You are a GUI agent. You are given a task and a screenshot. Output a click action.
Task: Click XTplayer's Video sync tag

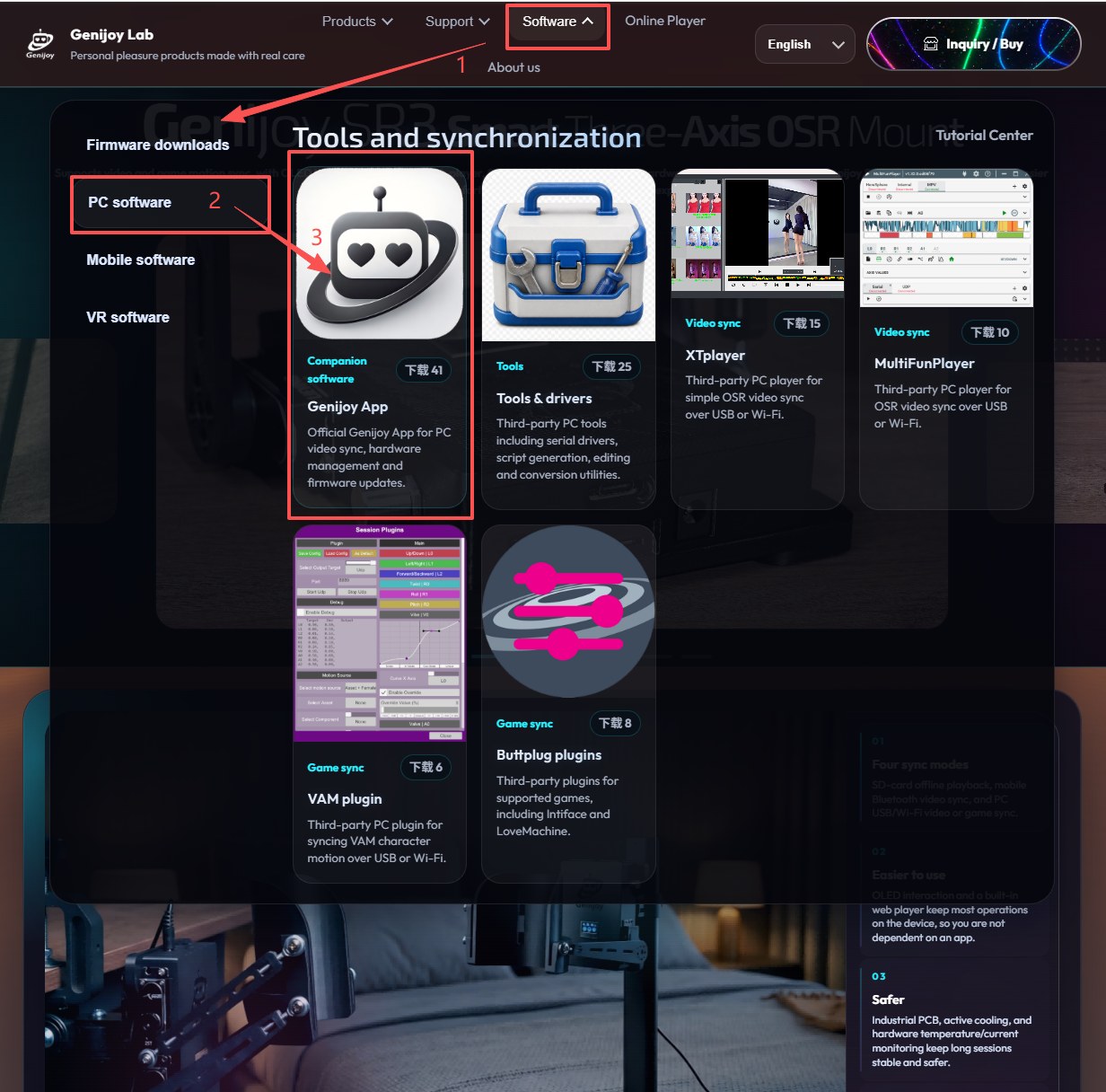coord(713,323)
